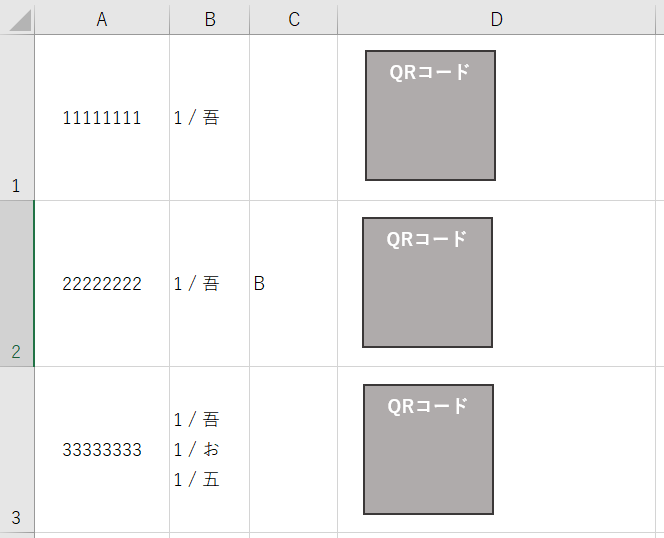Screen dimensions: 664x538
Task: Click cell B2 with text 1 / 吾
Action: (210, 284)
